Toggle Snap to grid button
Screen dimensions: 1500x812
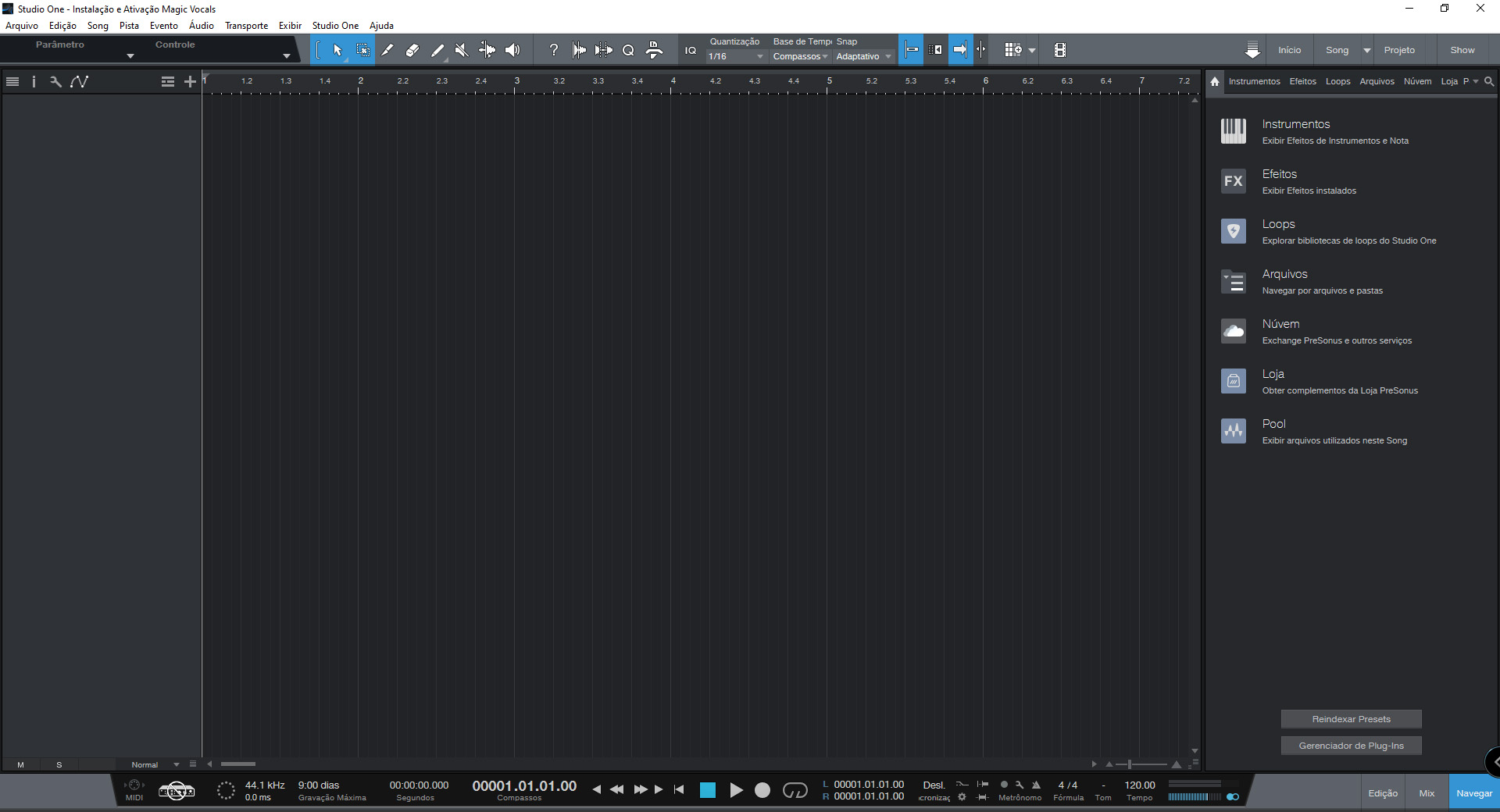click(x=911, y=50)
